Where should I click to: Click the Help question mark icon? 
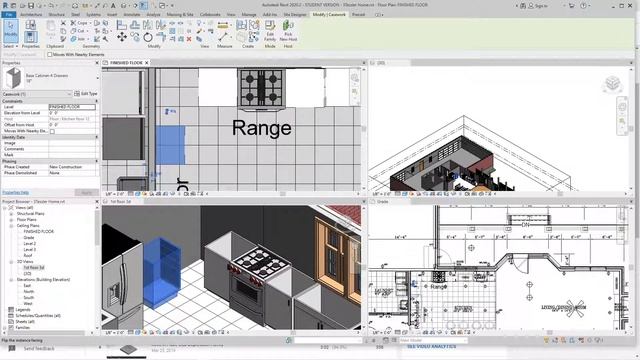point(584,6)
